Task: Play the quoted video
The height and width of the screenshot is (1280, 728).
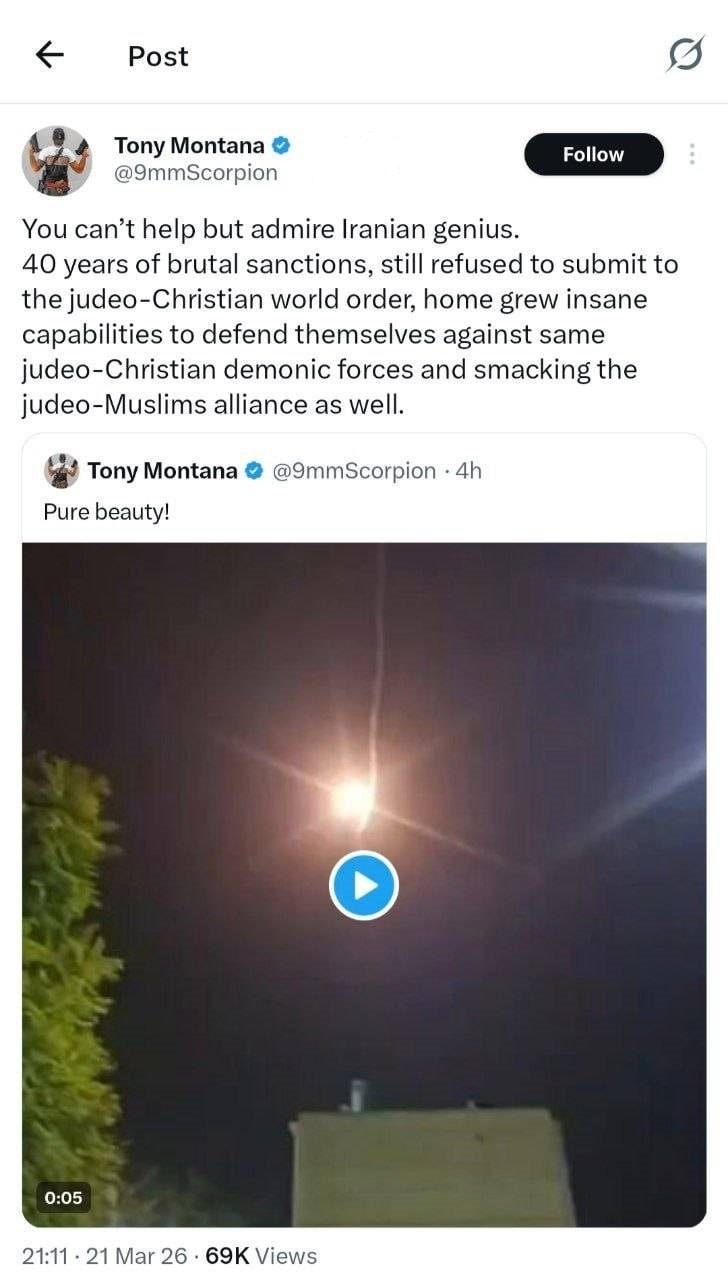Action: point(364,885)
